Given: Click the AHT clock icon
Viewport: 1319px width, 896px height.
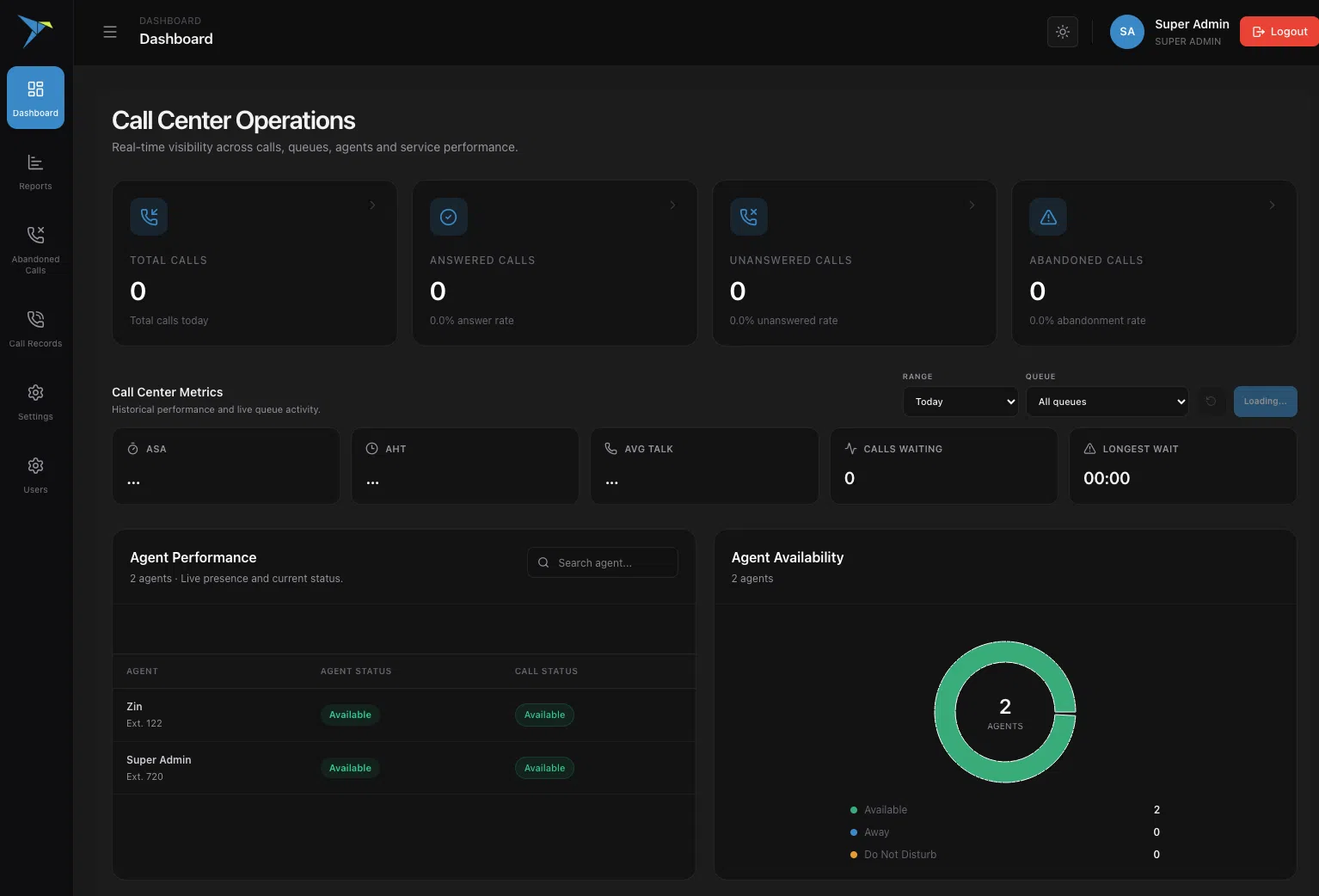Looking at the screenshot, I should pyautogui.click(x=372, y=449).
